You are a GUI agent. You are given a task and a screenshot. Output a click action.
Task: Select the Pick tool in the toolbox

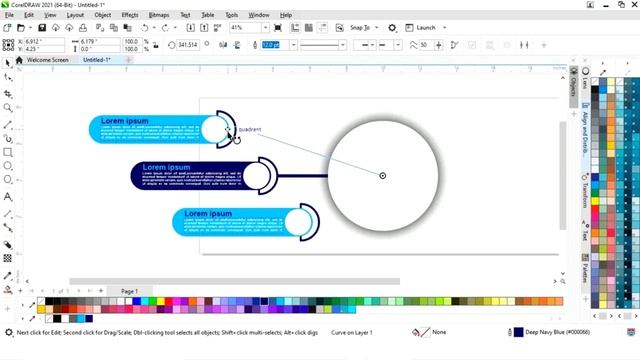click(x=7, y=63)
